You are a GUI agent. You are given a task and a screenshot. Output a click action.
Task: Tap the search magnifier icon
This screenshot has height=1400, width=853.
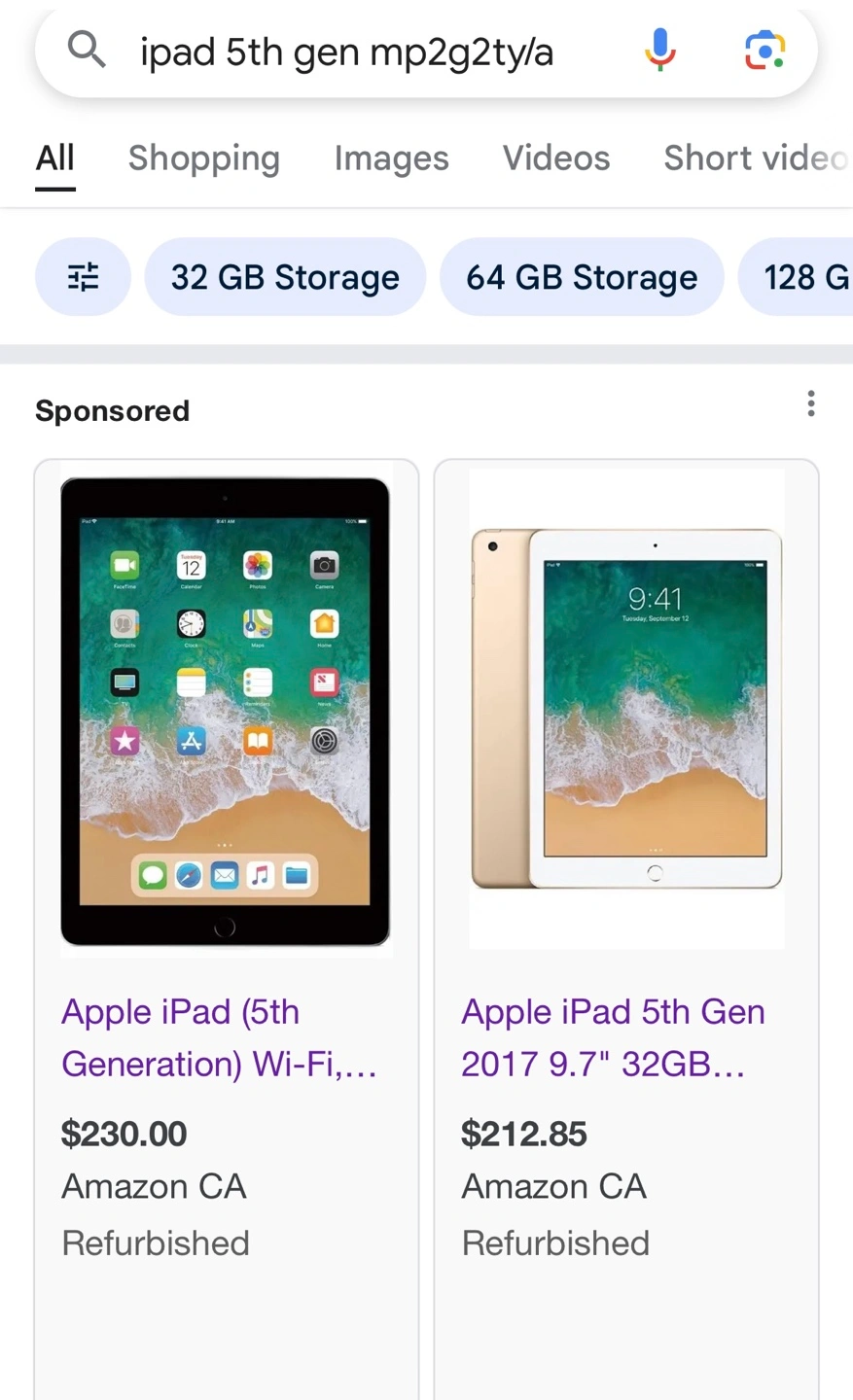(x=86, y=48)
